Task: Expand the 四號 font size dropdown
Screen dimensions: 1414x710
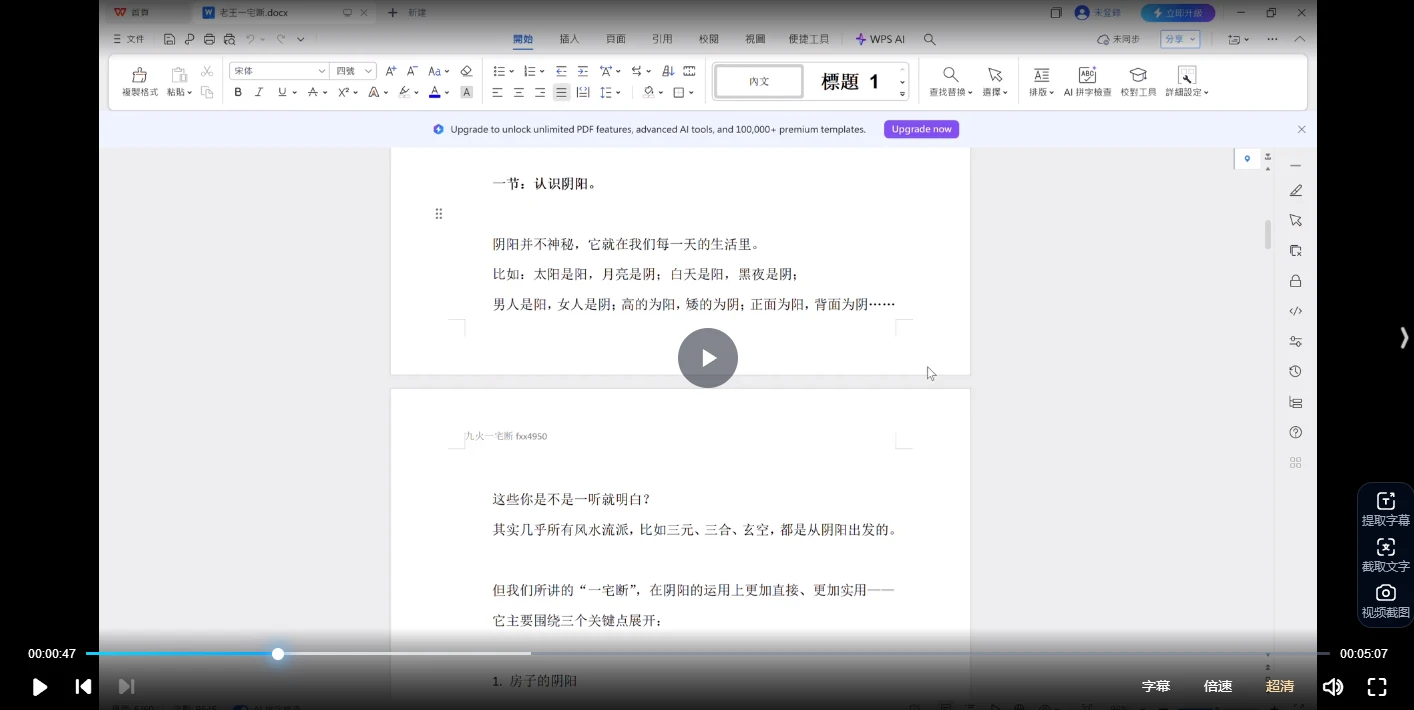Action: [x=366, y=71]
